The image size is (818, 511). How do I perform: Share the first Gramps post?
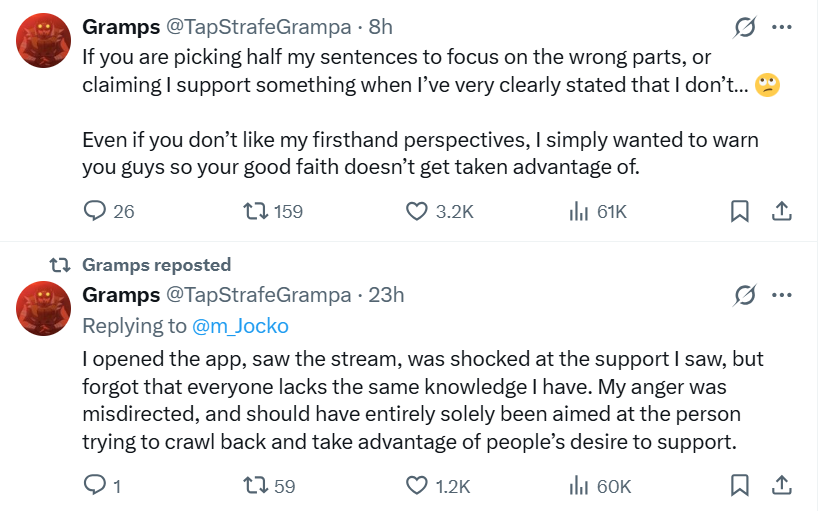pyautogui.click(x=782, y=211)
